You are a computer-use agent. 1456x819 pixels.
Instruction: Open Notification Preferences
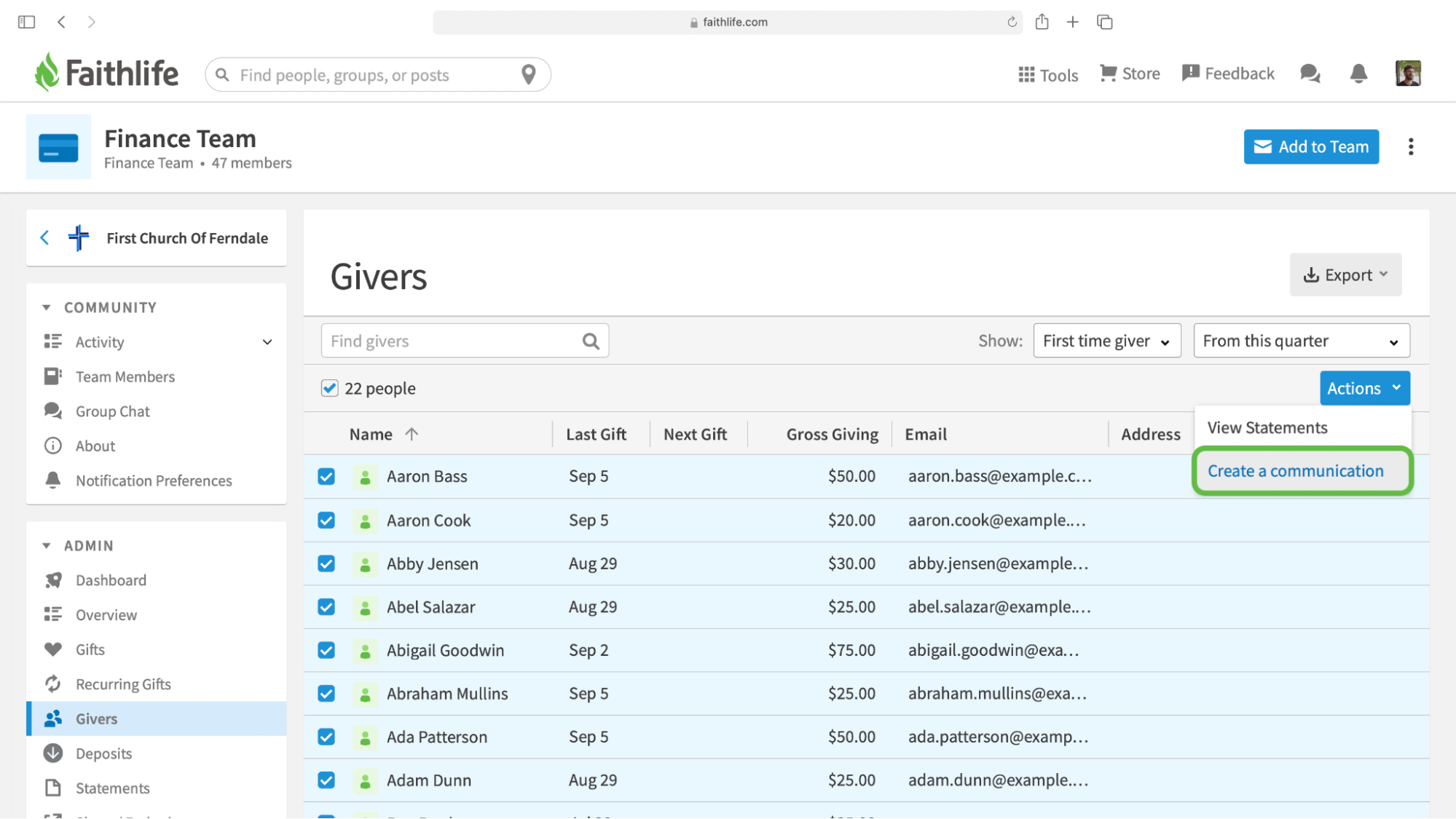pos(154,481)
